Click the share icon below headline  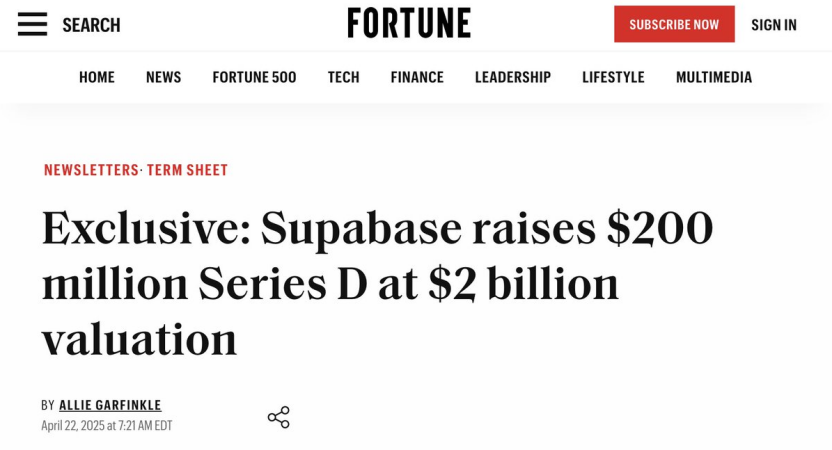(278, 417)
